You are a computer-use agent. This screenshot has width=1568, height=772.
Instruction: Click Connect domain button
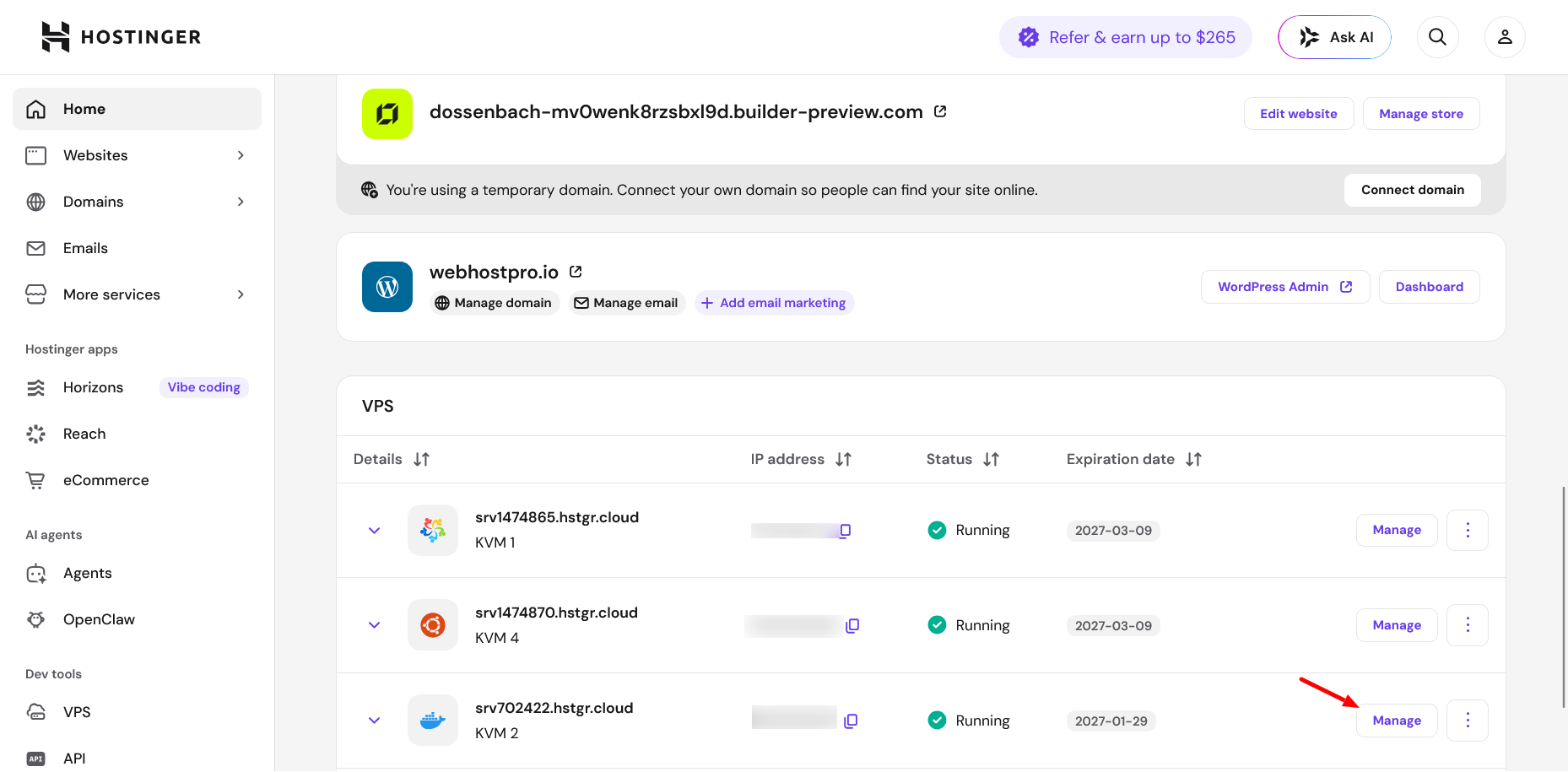(x=1412, y=190)
